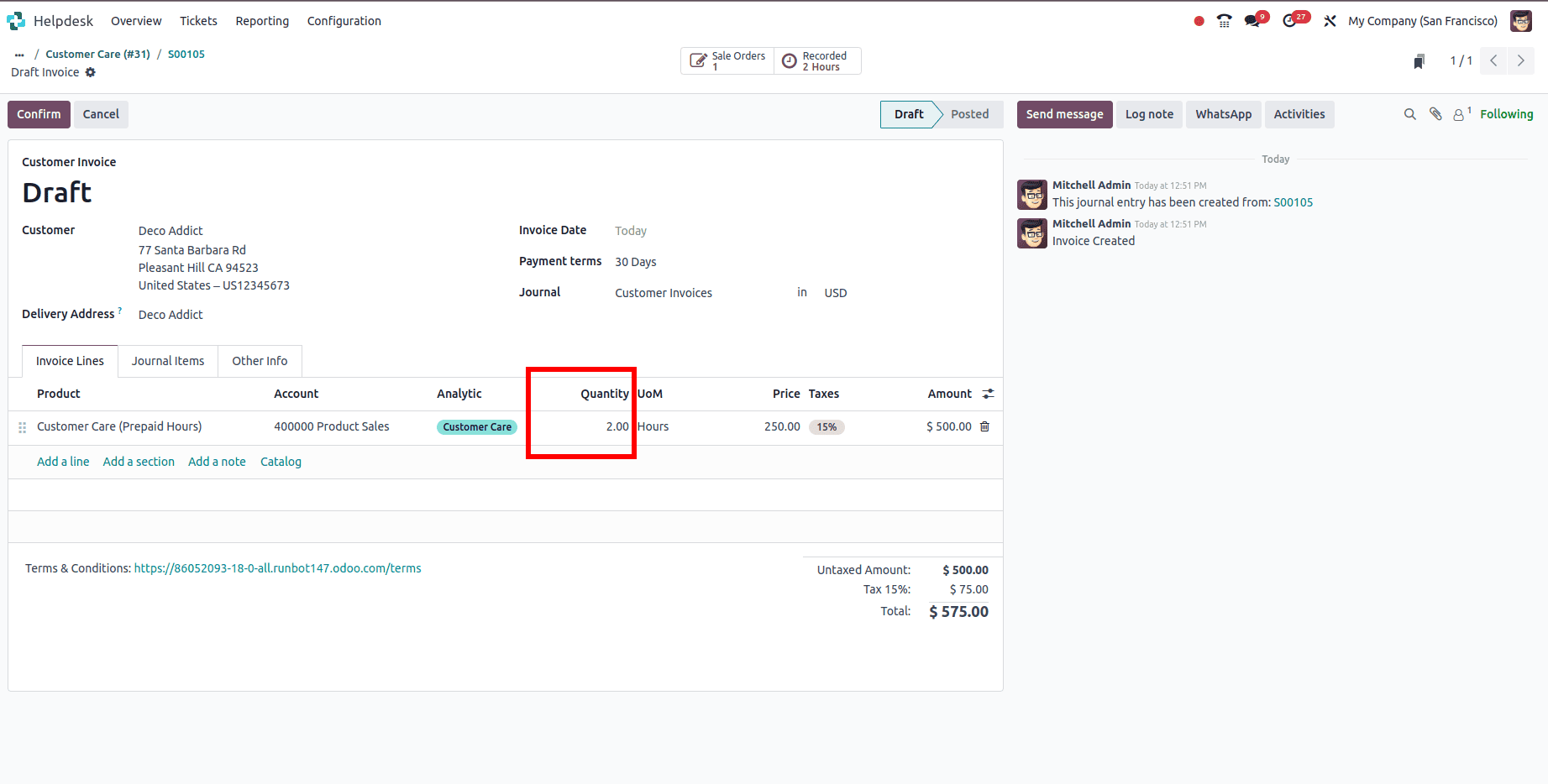
Task: Attach files using the paperclip icon
Action: 1435,114
